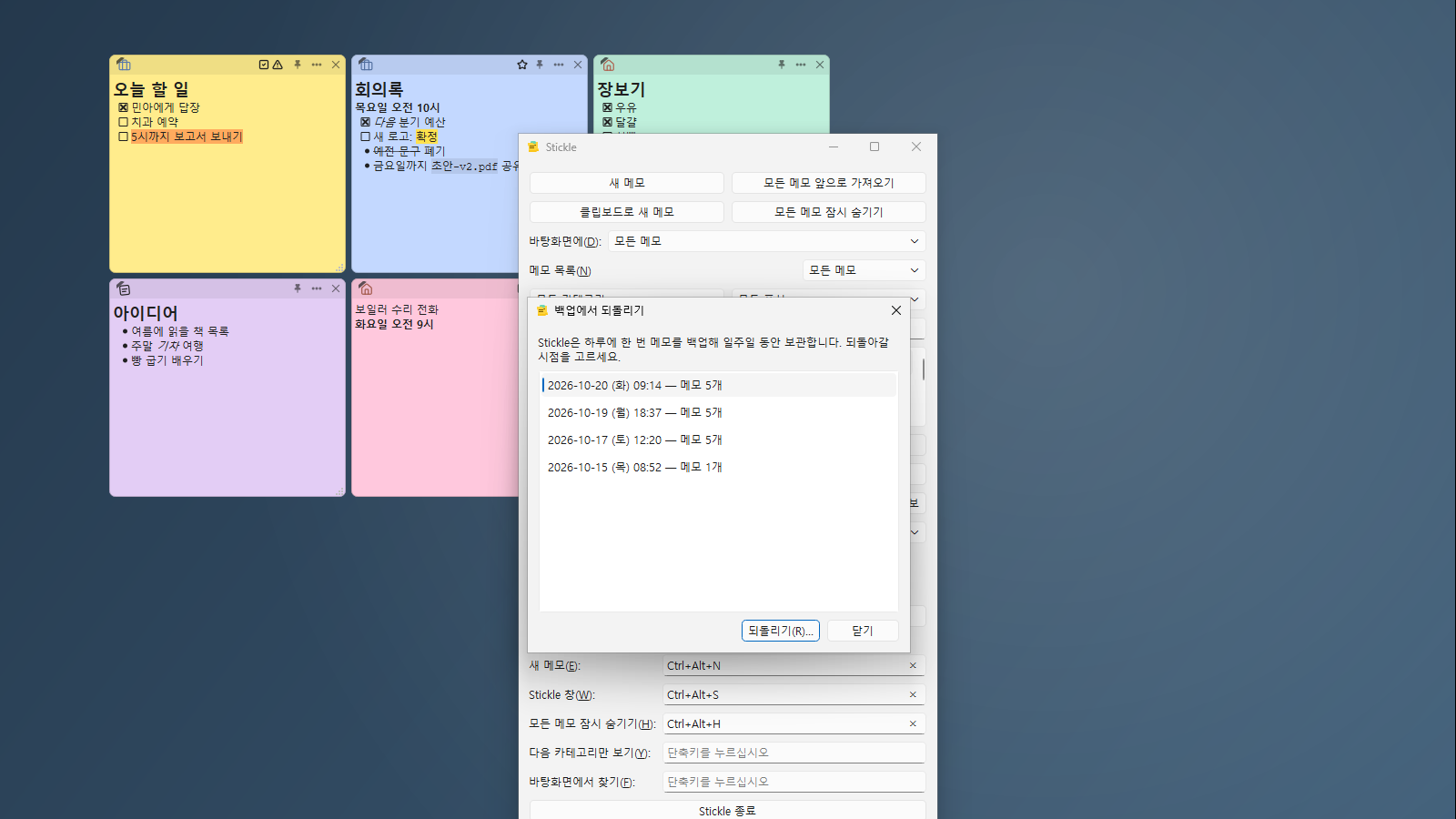Open the 회의록 note's more options menu

click(559, 65)
